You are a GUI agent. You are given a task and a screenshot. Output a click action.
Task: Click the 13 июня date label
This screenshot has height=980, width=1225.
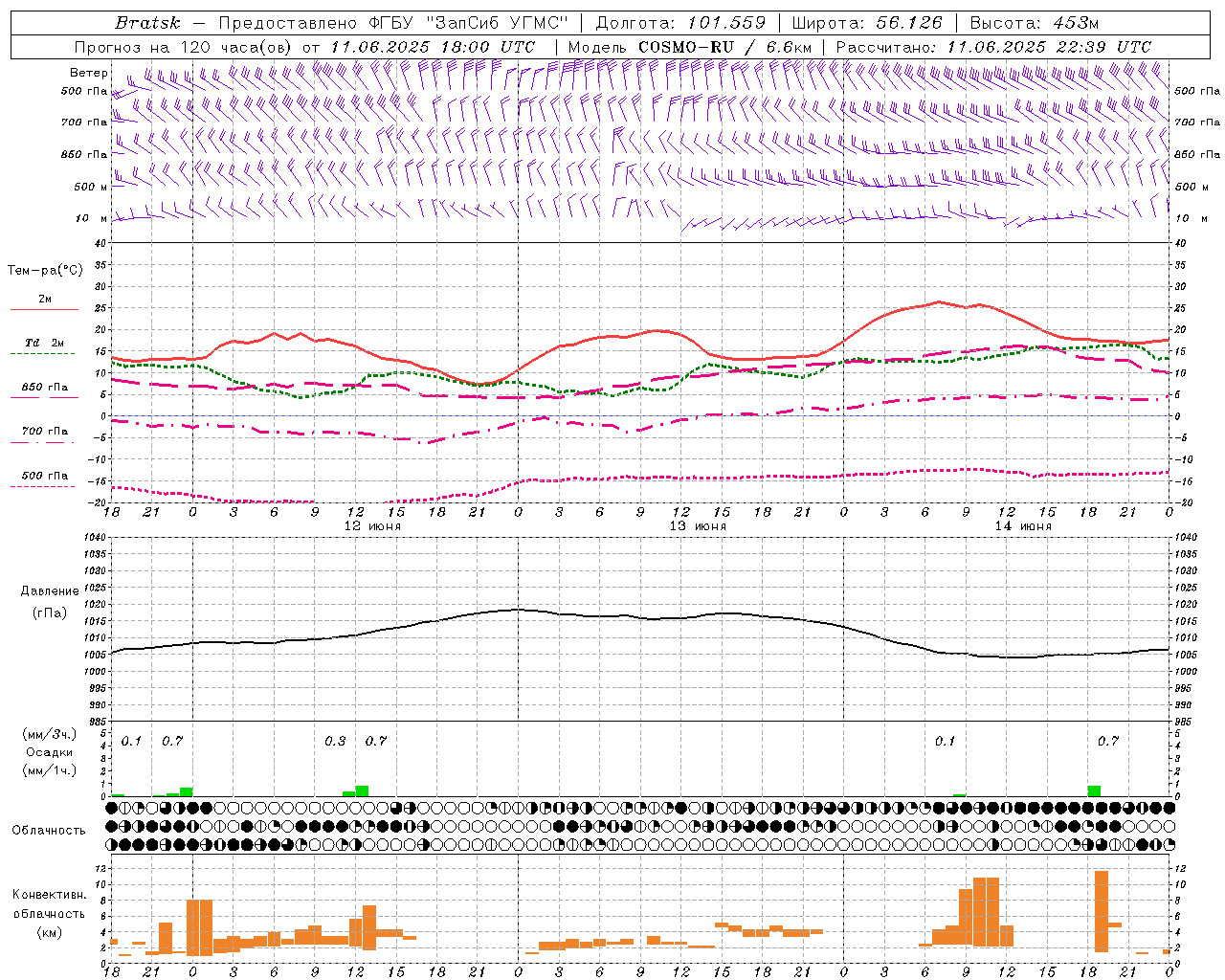[x=697, y=525]
